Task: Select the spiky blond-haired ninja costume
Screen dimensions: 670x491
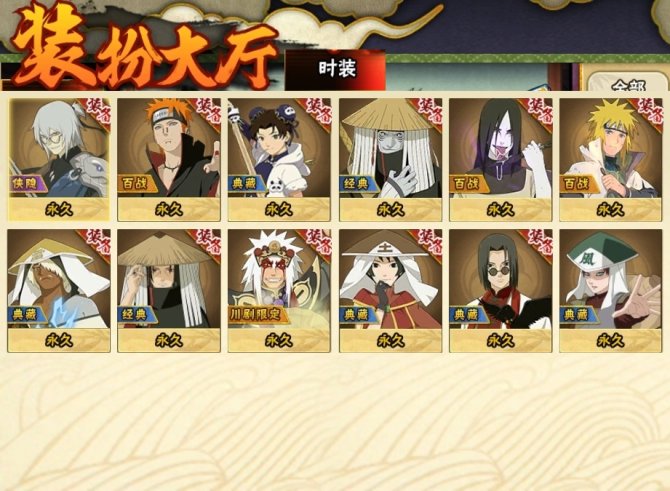Action: click(611, 159)
